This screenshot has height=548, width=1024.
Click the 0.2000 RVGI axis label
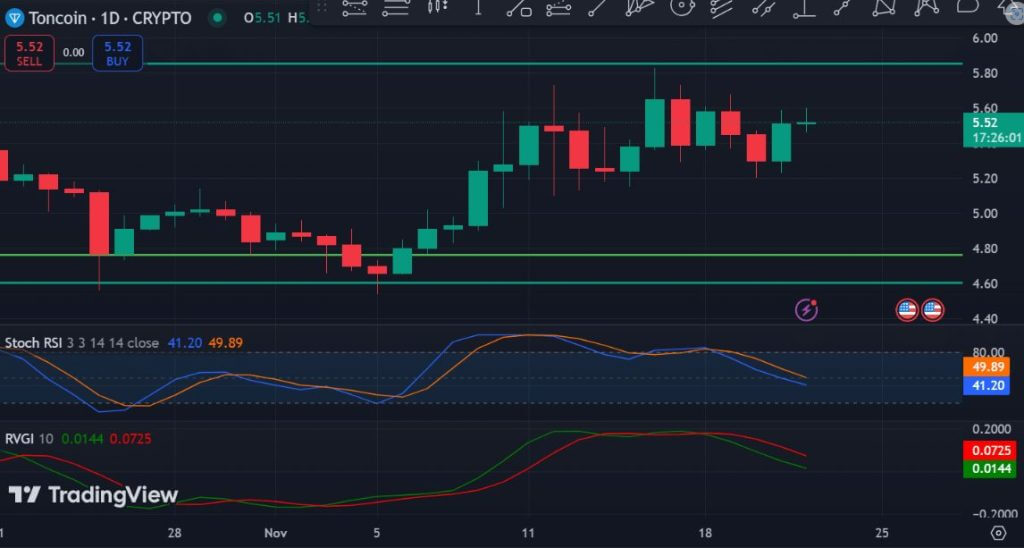coord(993,428)
